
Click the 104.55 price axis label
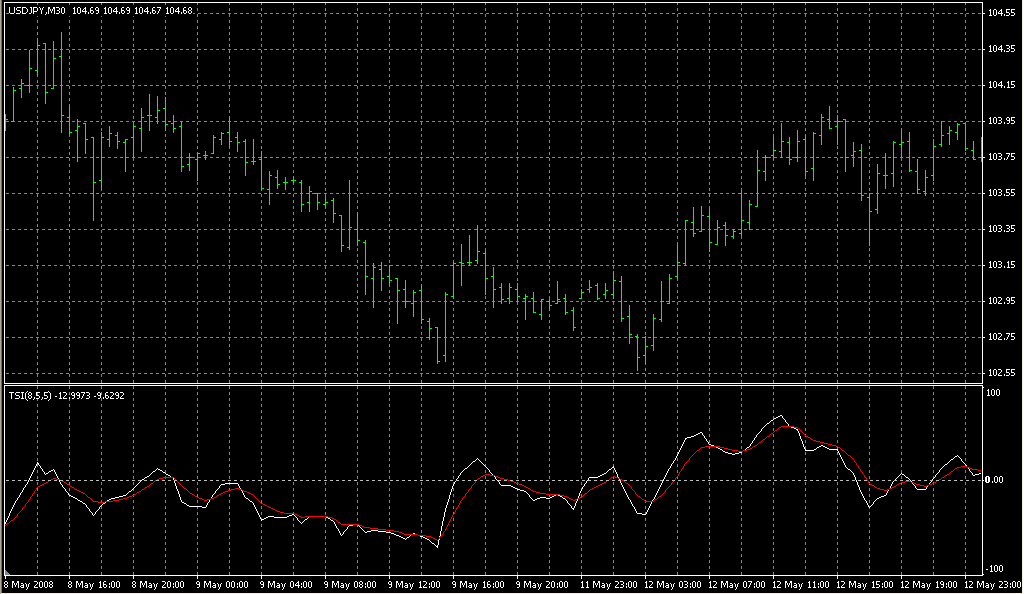coord(1002,13)
